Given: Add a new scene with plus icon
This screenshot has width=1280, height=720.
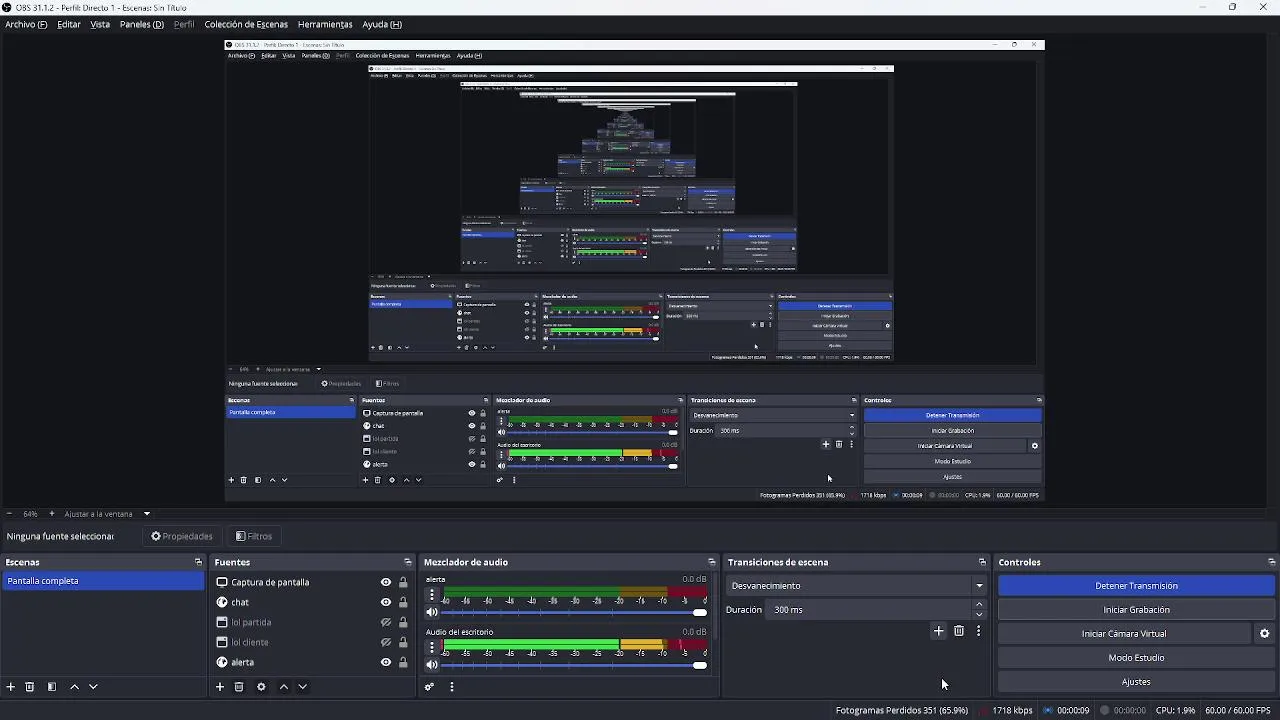Looking at the screenshot, I should click(x=11, y=687).
